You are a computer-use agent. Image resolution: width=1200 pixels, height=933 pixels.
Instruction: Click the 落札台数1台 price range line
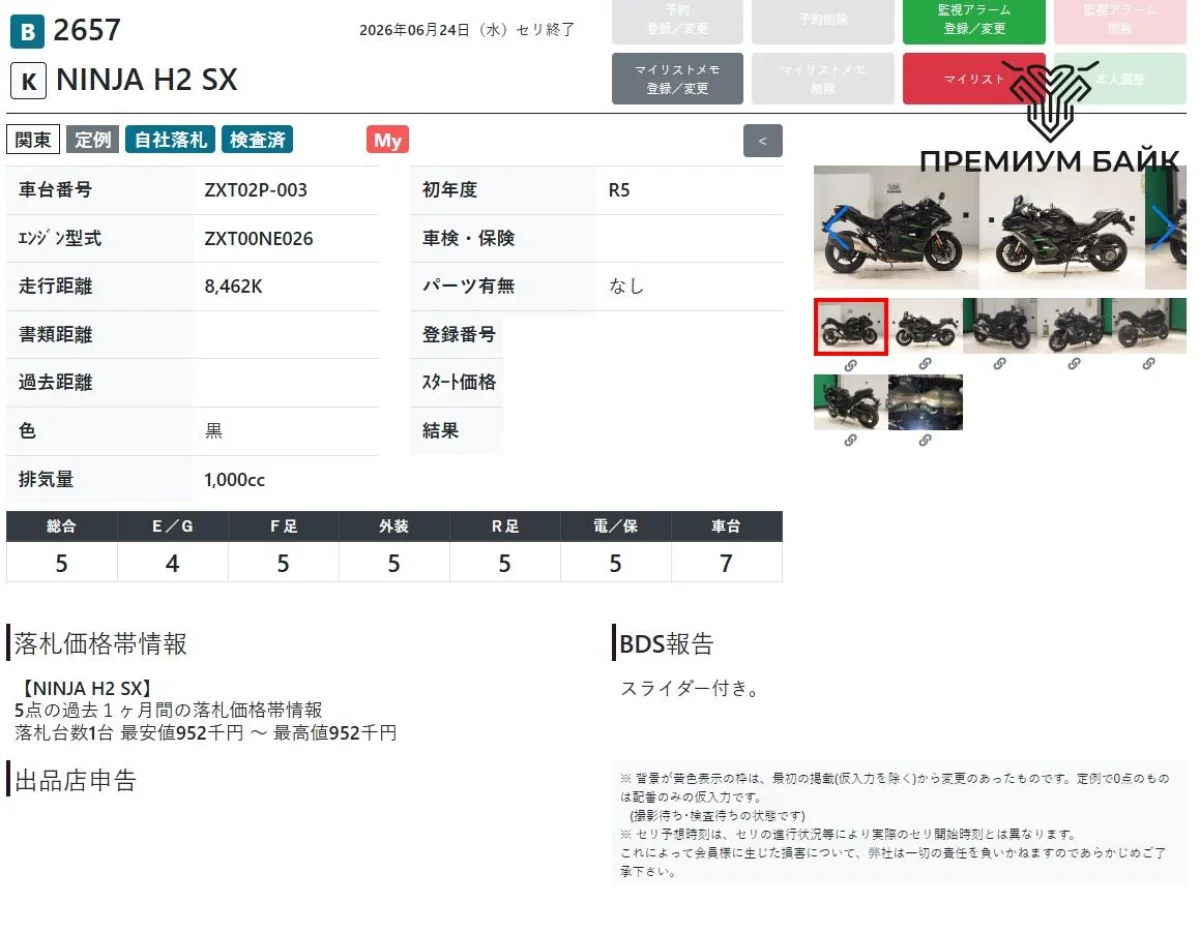pyautogui.click(x=206, y=733)
